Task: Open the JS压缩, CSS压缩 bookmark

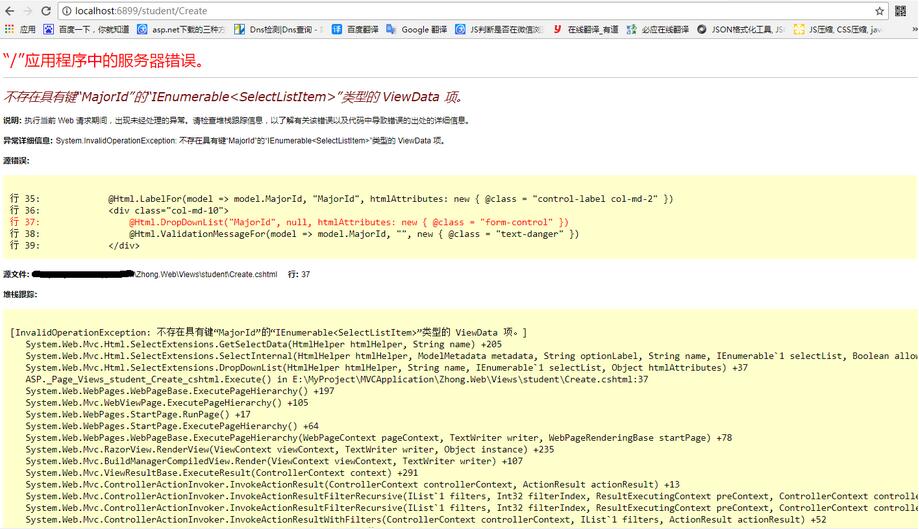Action: point(840,30)
